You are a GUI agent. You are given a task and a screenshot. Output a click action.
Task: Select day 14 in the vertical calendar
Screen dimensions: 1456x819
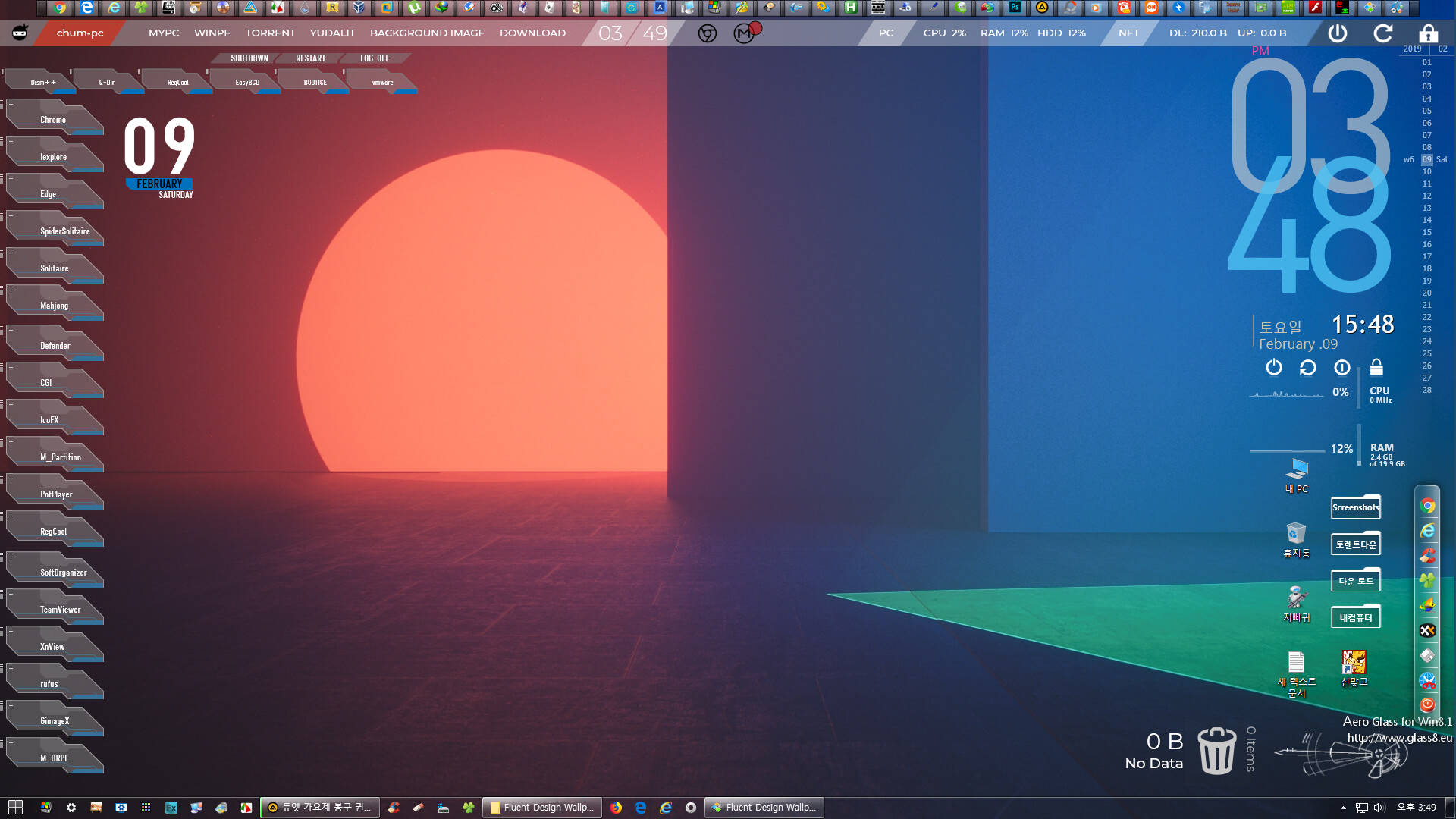pyautogui.click(x=1427, y=220)
